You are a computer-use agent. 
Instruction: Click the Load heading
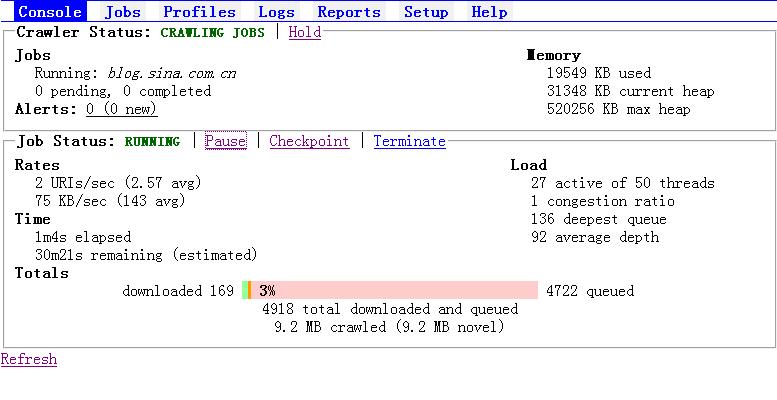tap(529, 165)
